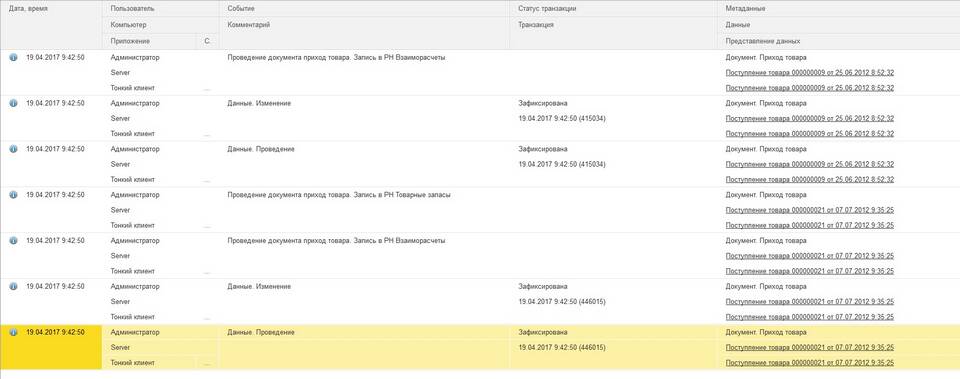Click Документ. Приход товара in Товарные запасы row
960x379 pixels.
[x=766, y=195]
